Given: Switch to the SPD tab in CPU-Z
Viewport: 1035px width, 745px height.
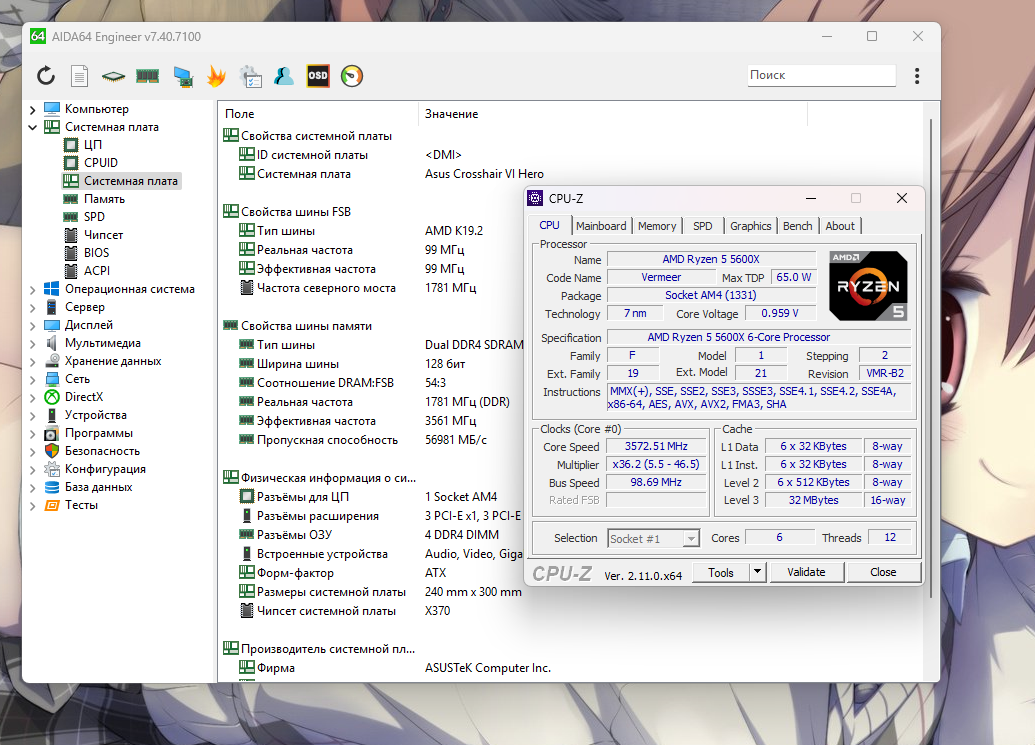Looking at the screenshot, I should (702, 226).
